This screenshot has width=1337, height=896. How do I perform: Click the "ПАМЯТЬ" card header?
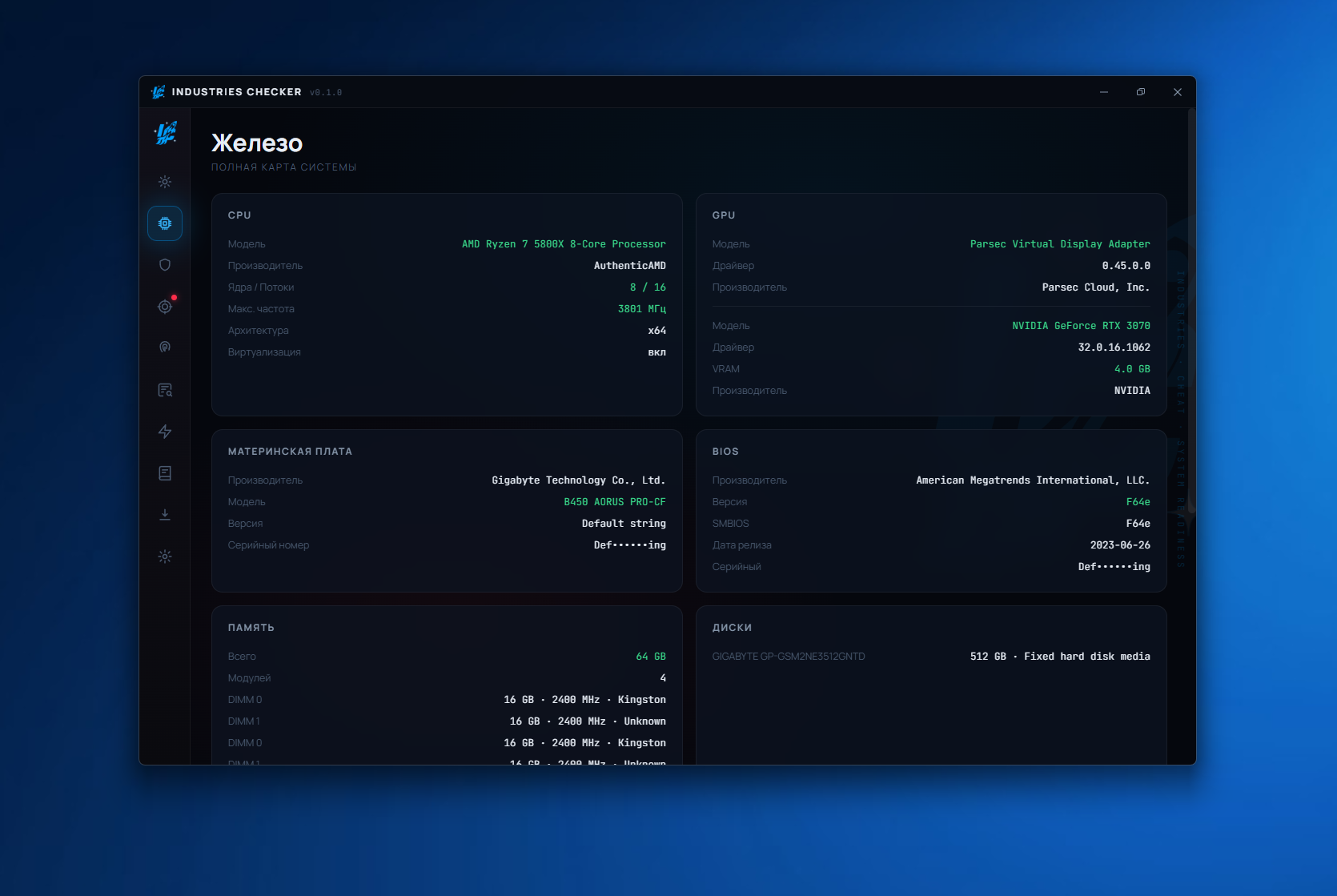click(x=251, y=628)
